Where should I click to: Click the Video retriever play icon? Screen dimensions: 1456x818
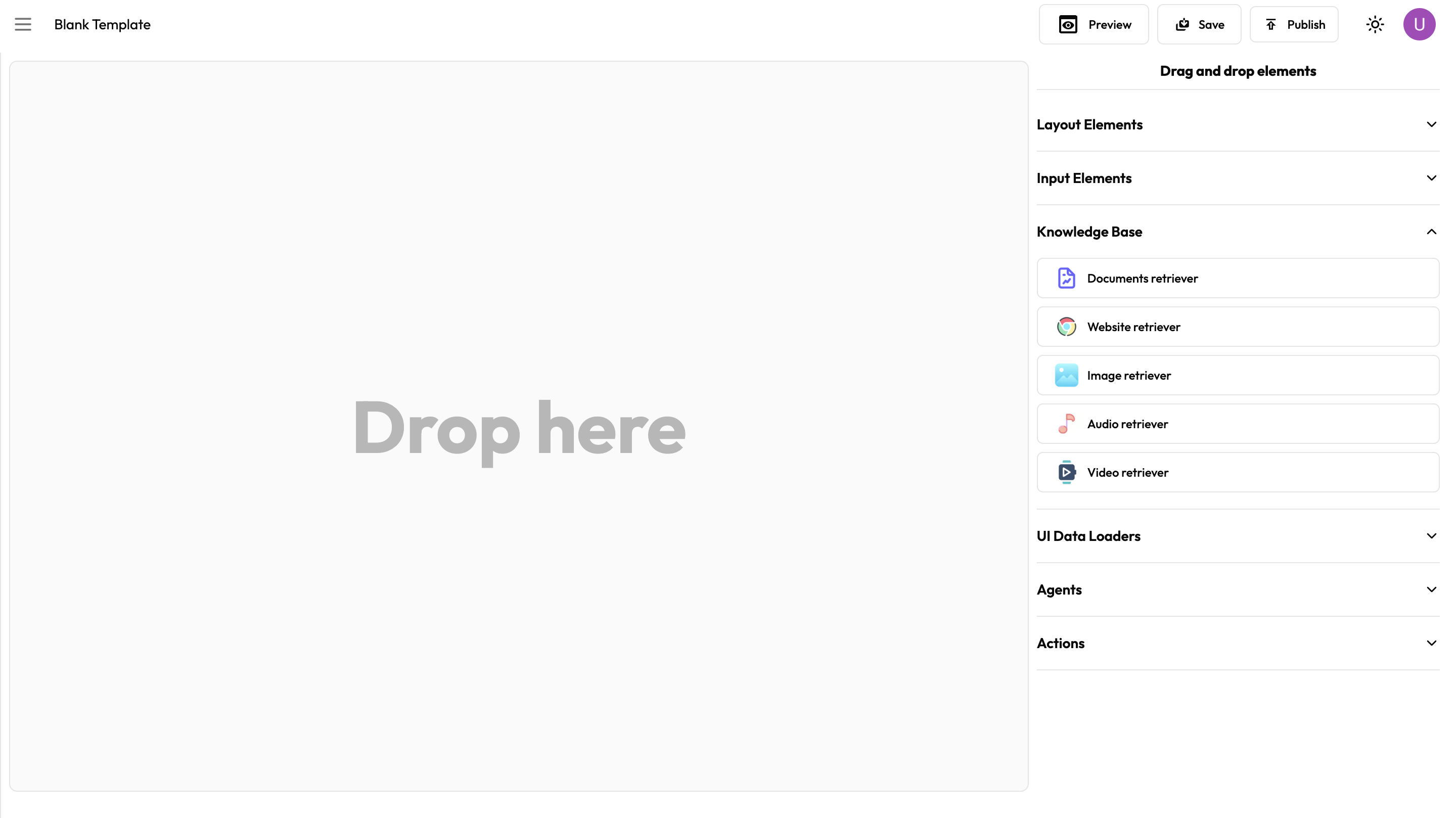[x=1066, y=473]
